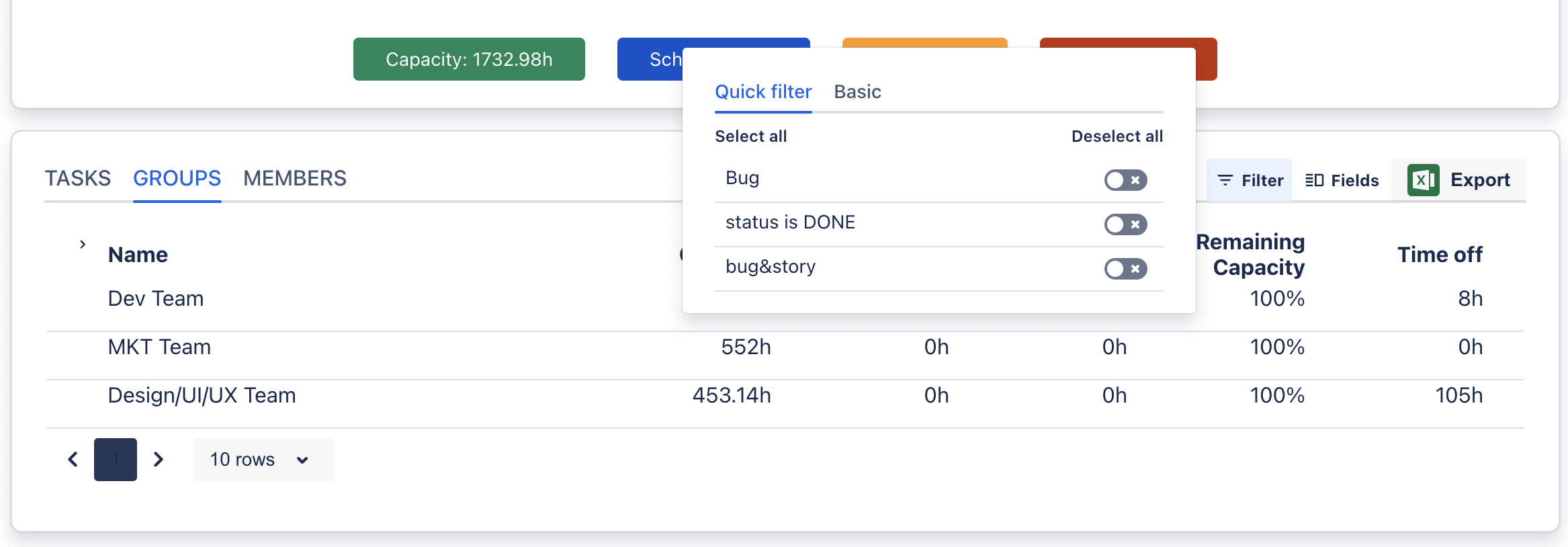1568x547 pixels.
Task: Go to next page arrow
Action: click(x=159, y=460)
